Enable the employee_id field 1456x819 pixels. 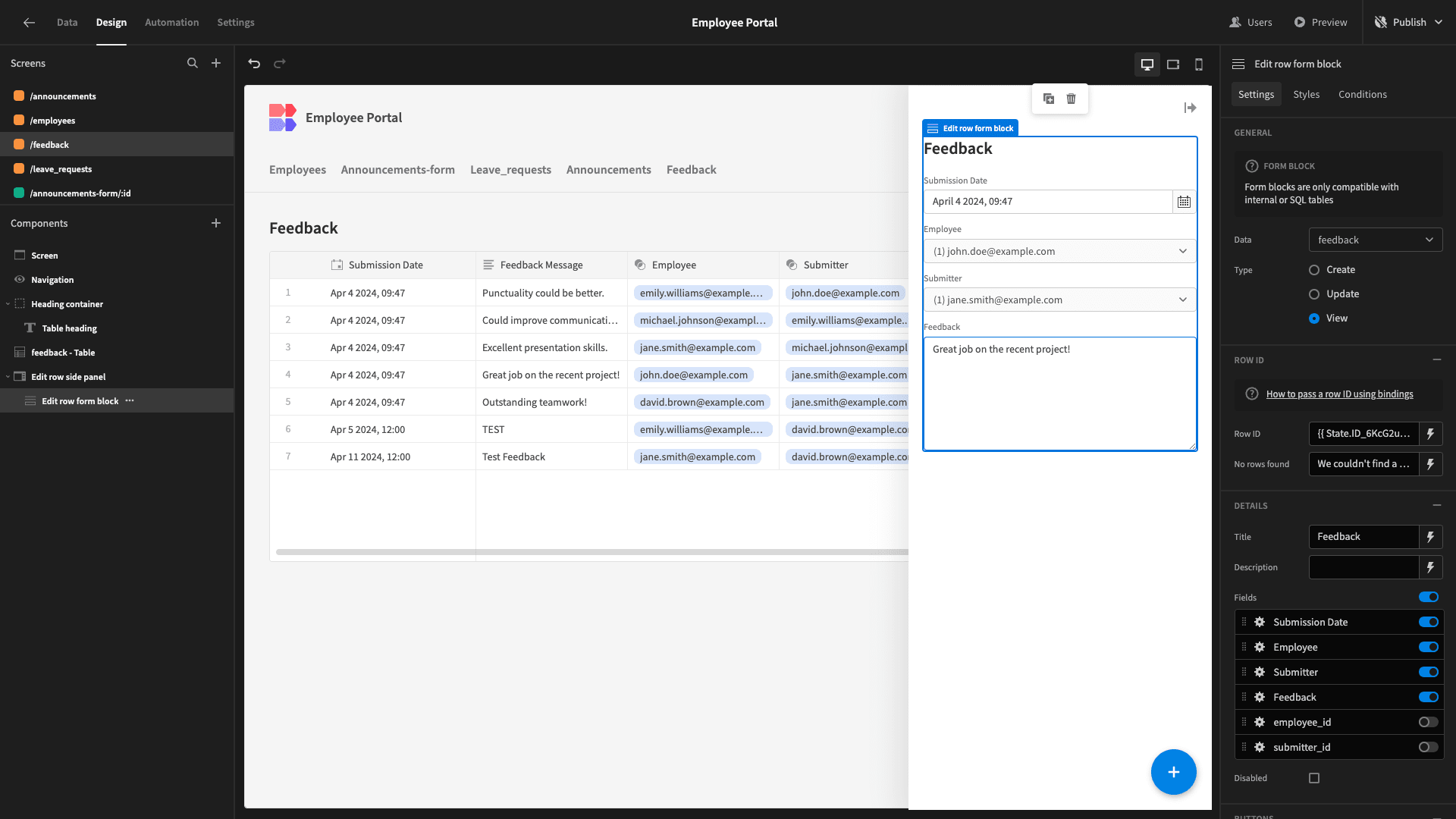pyautogui.click(x=1429, y=722)
